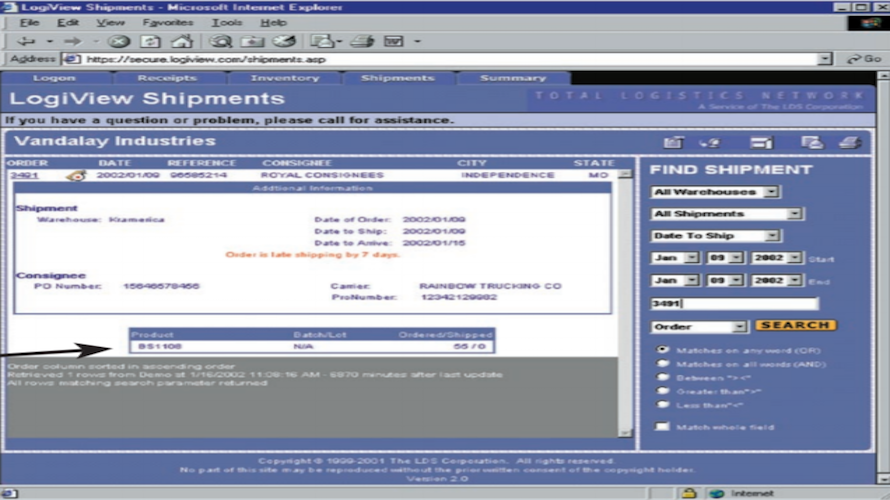Click first export icon in Vandalay header
Image resolution: width=890 pixels, height=500 pixels.
click(x=673, y=142)
